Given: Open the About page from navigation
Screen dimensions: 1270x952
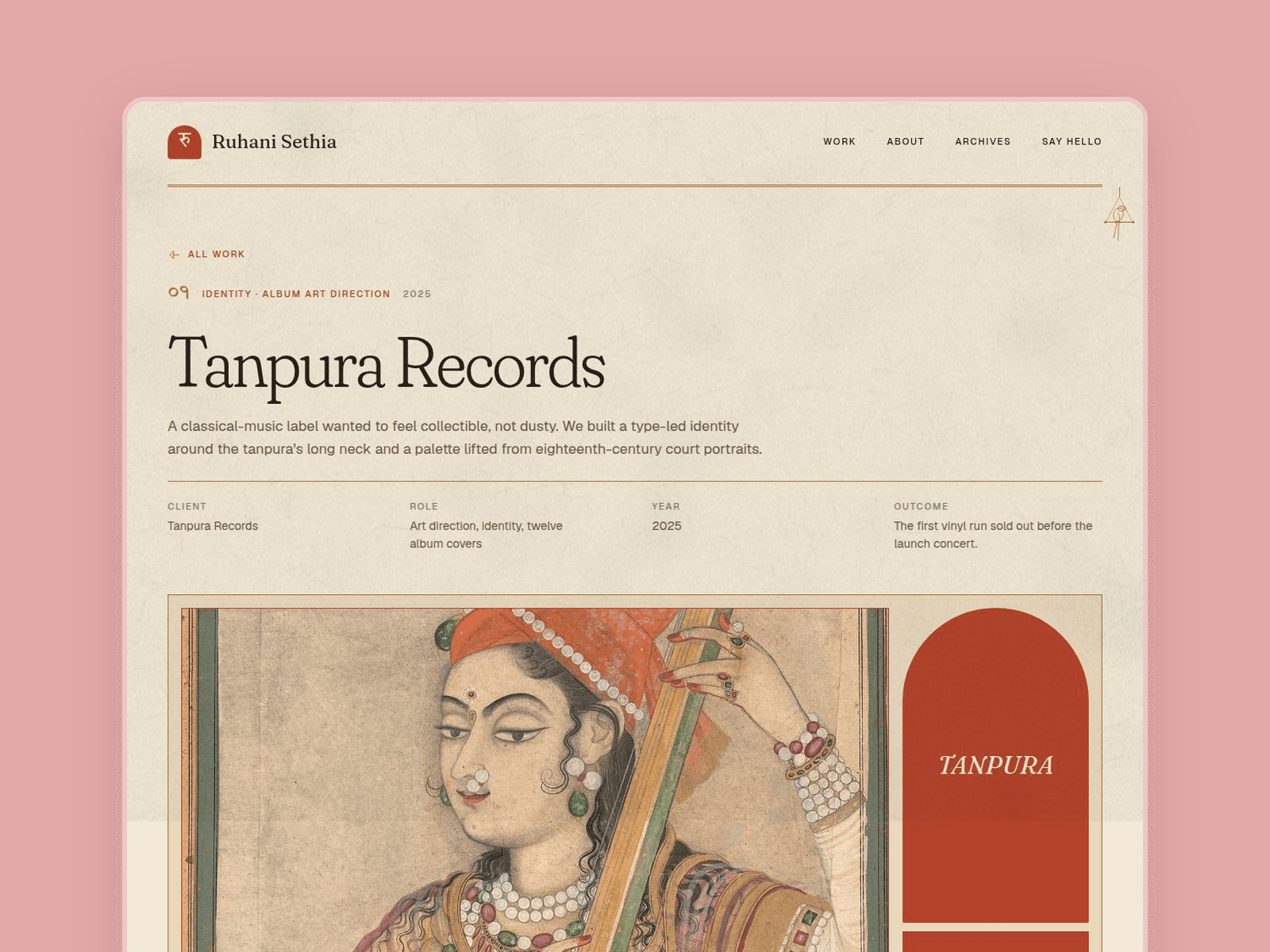Looking at the screenshot, I should tap(906, 141).
